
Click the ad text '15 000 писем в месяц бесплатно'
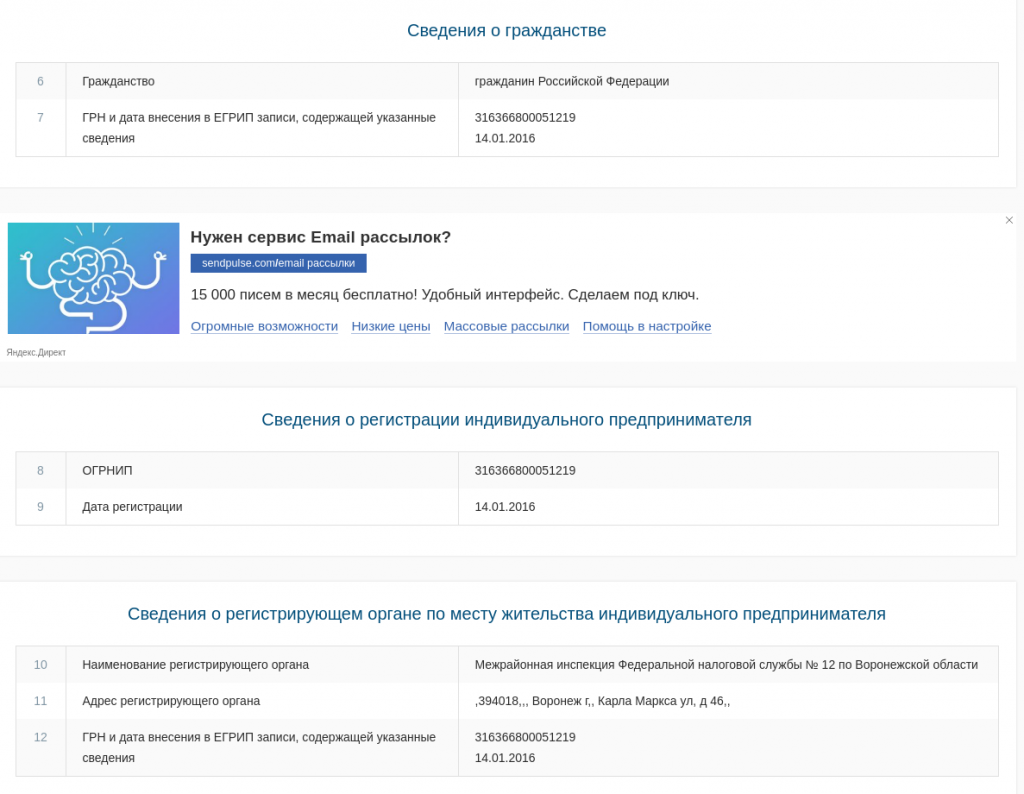[x=444, y=295]
